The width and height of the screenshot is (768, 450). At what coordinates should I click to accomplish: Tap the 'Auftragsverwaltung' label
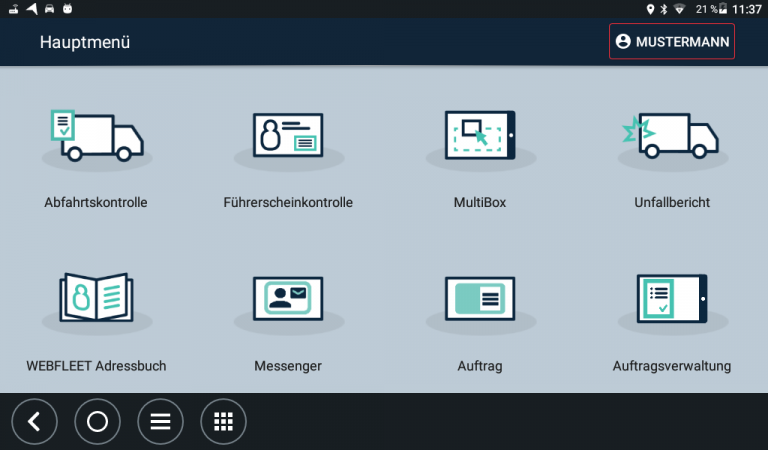point(672,366)
